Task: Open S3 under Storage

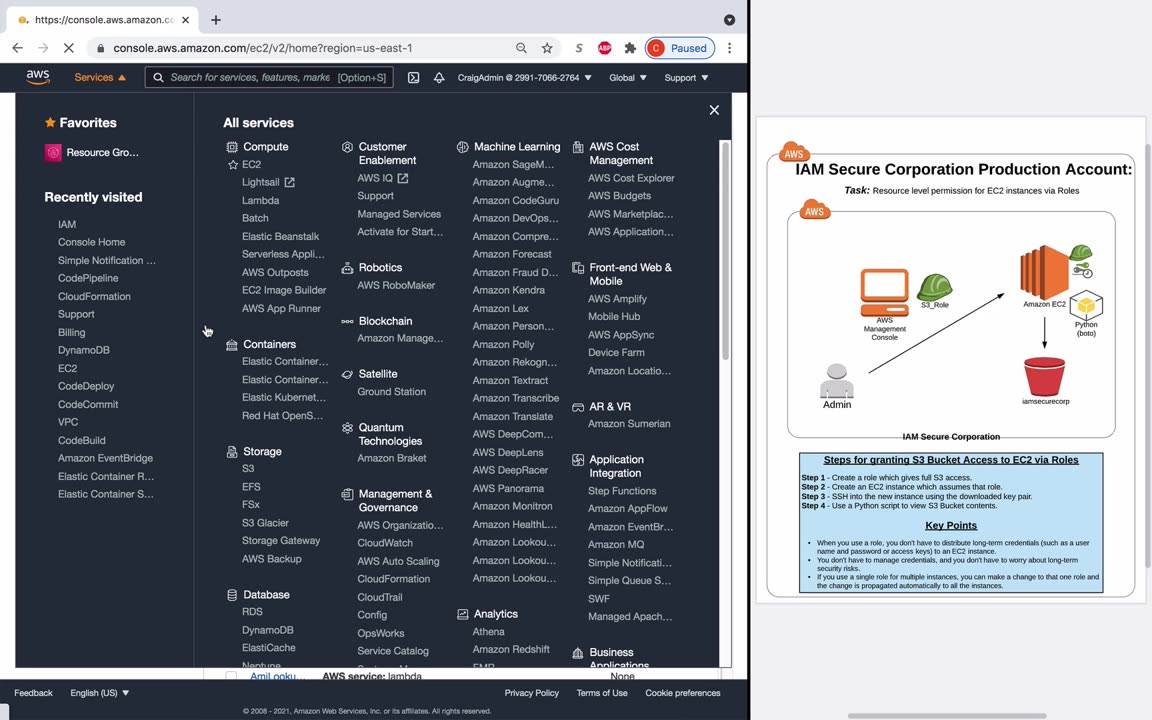Action: [x=248, y=469]
